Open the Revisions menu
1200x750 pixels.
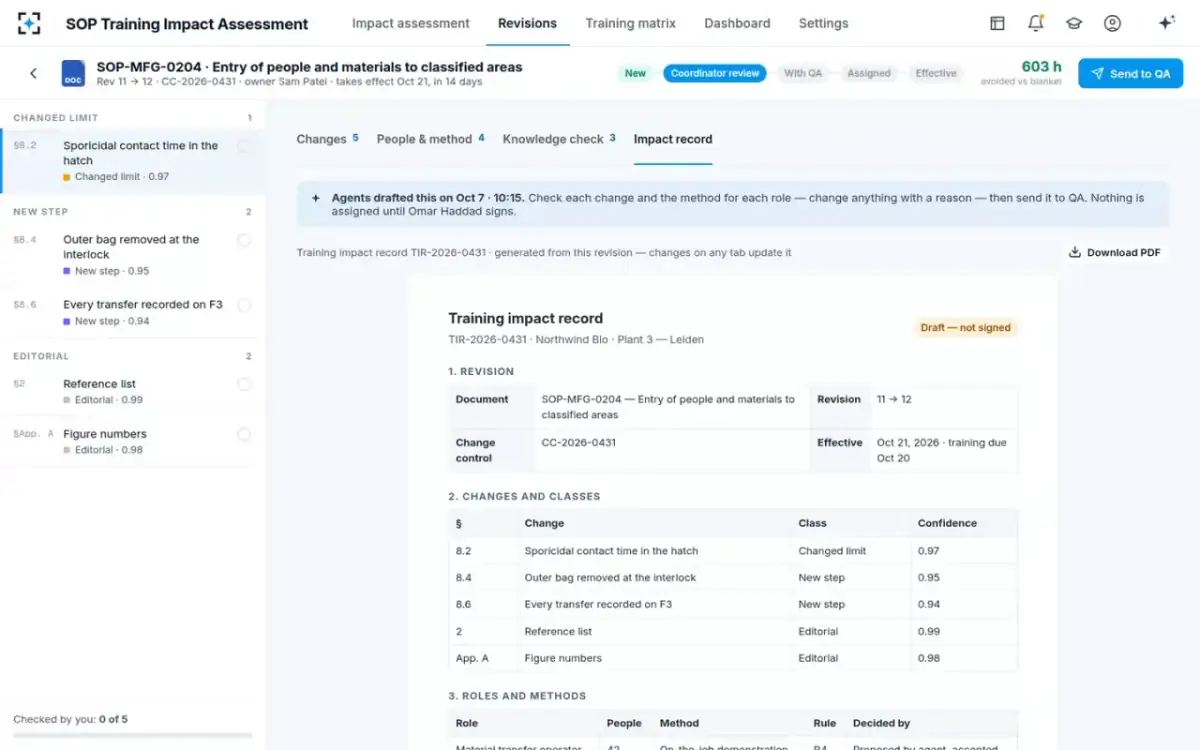pyautogui.click(x=527, y=23)
